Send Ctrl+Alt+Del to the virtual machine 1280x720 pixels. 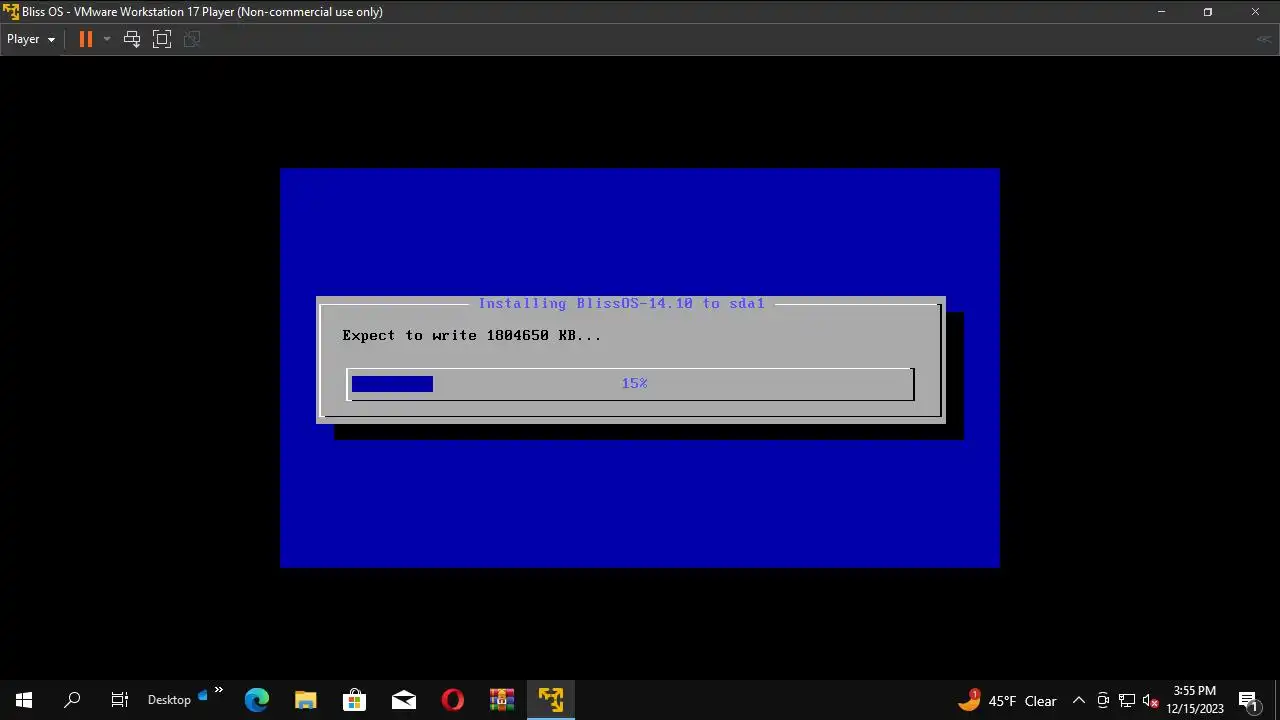coord(132,39)
